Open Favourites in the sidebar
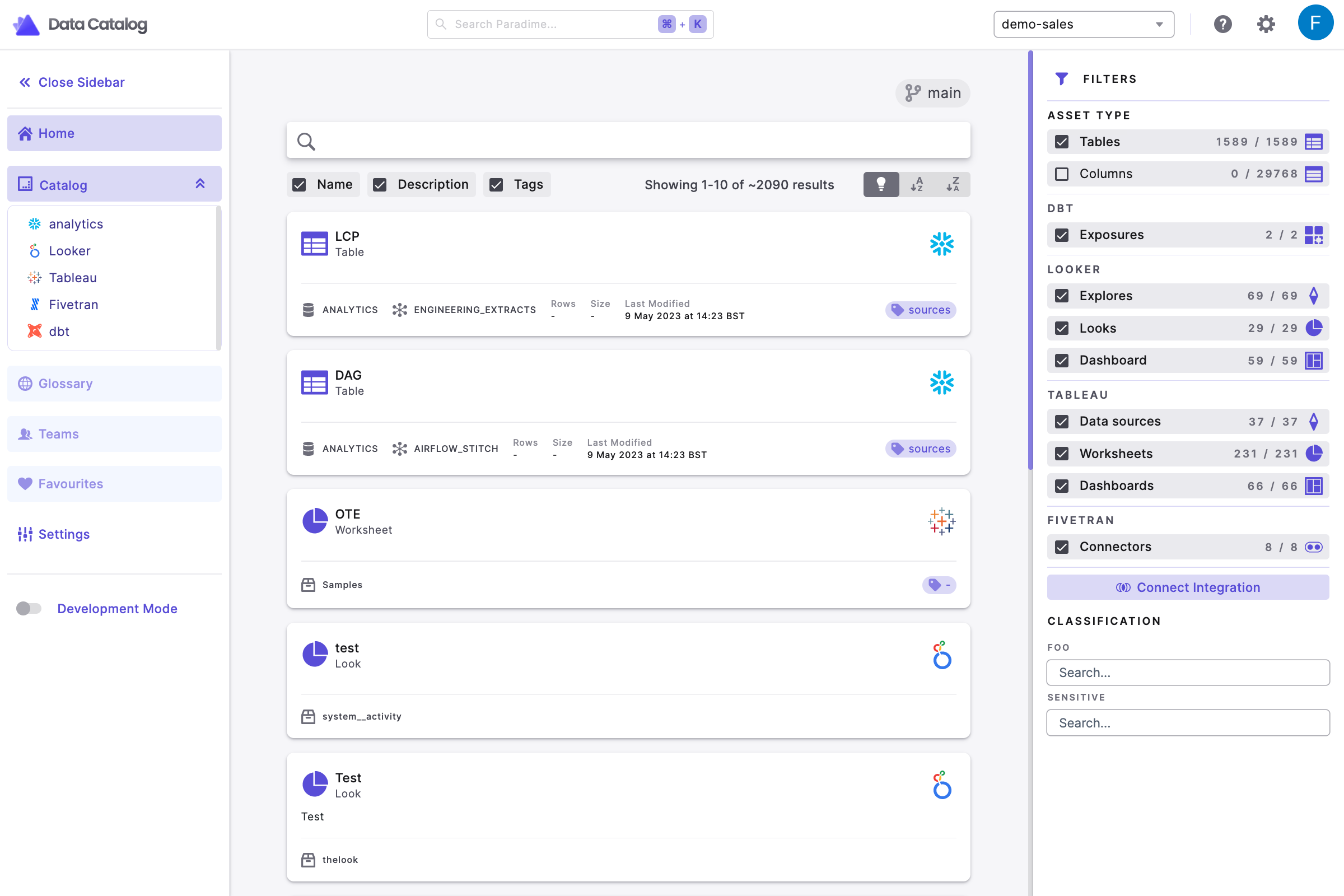The width and height of the screenshot is (1344, 896). pos(114,483)
